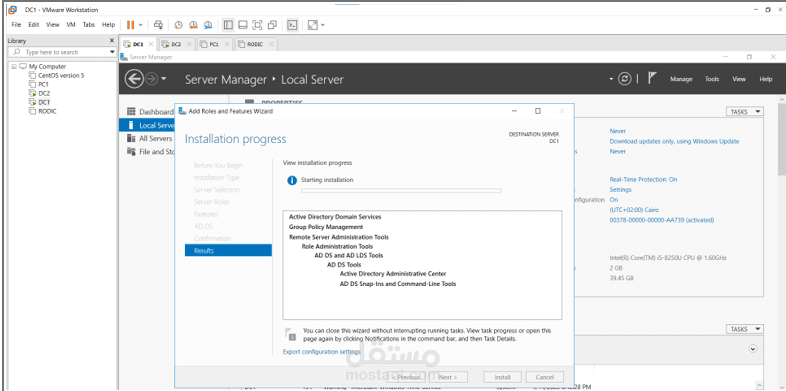The width and height of the screenshot is (786, 391).
Task: Click the Console view toolbar icon
Action: tap(293, 25)
